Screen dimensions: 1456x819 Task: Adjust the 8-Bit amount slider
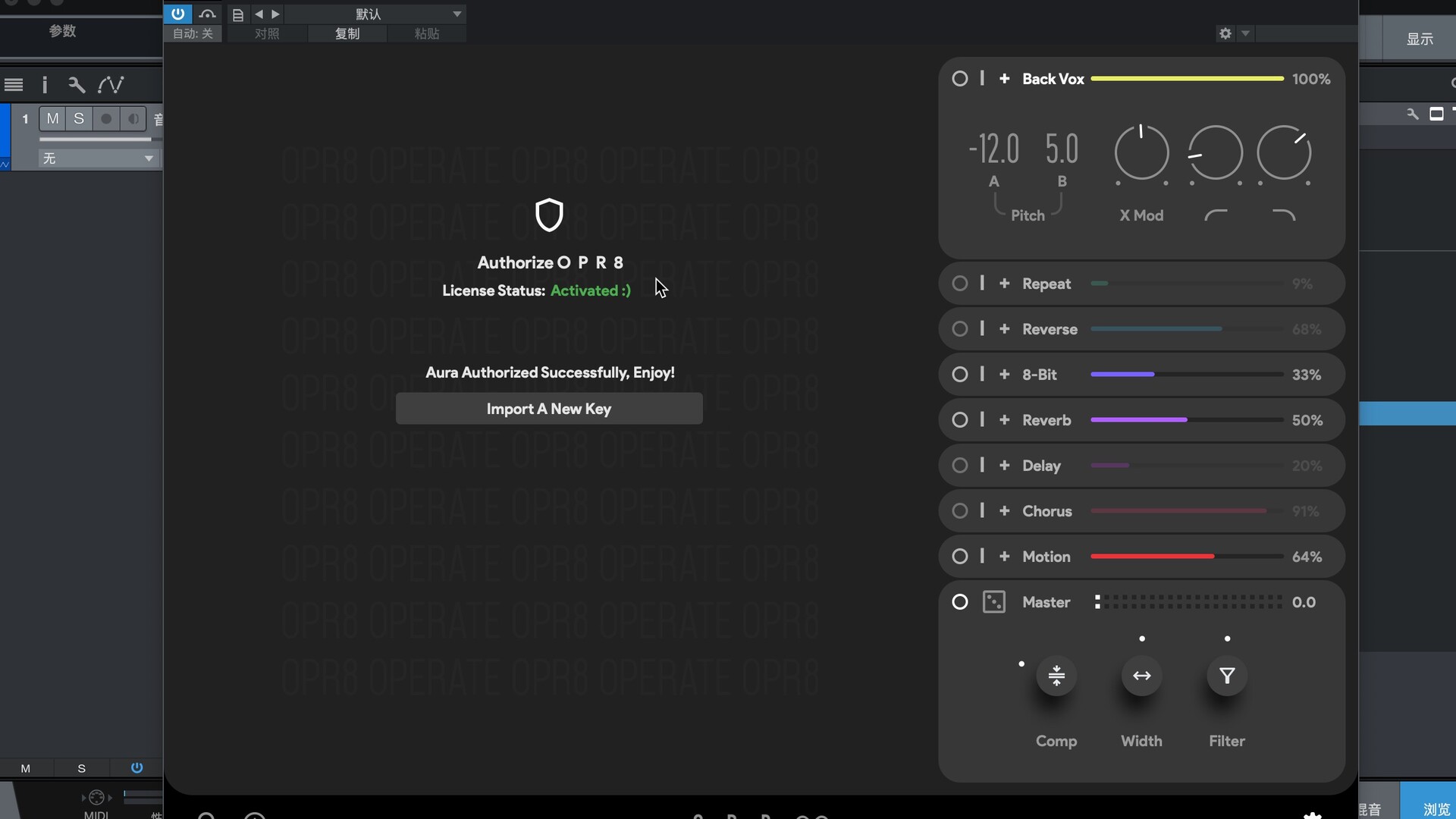[1187, 375]
